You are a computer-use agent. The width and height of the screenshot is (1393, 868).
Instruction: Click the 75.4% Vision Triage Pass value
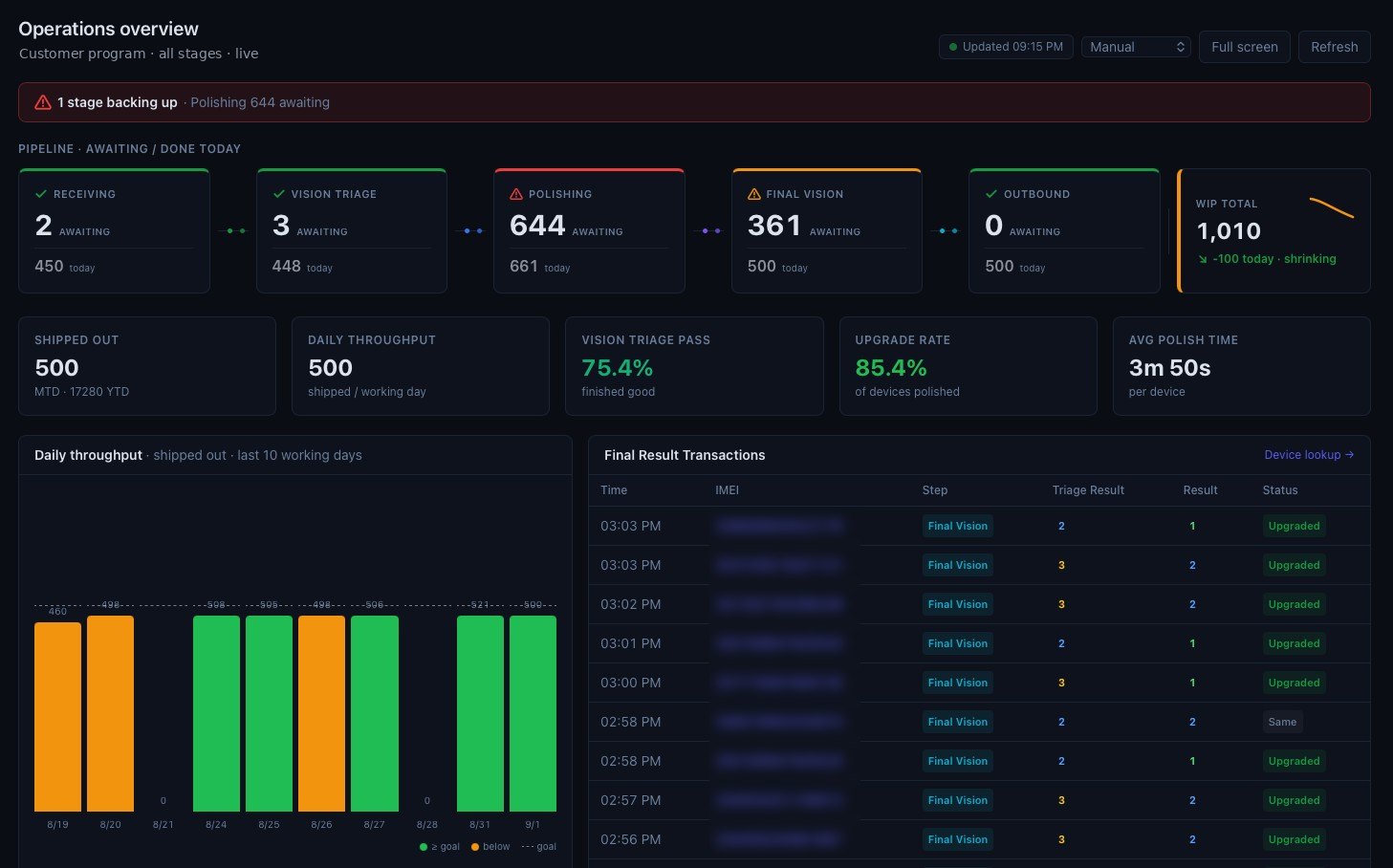618,368
